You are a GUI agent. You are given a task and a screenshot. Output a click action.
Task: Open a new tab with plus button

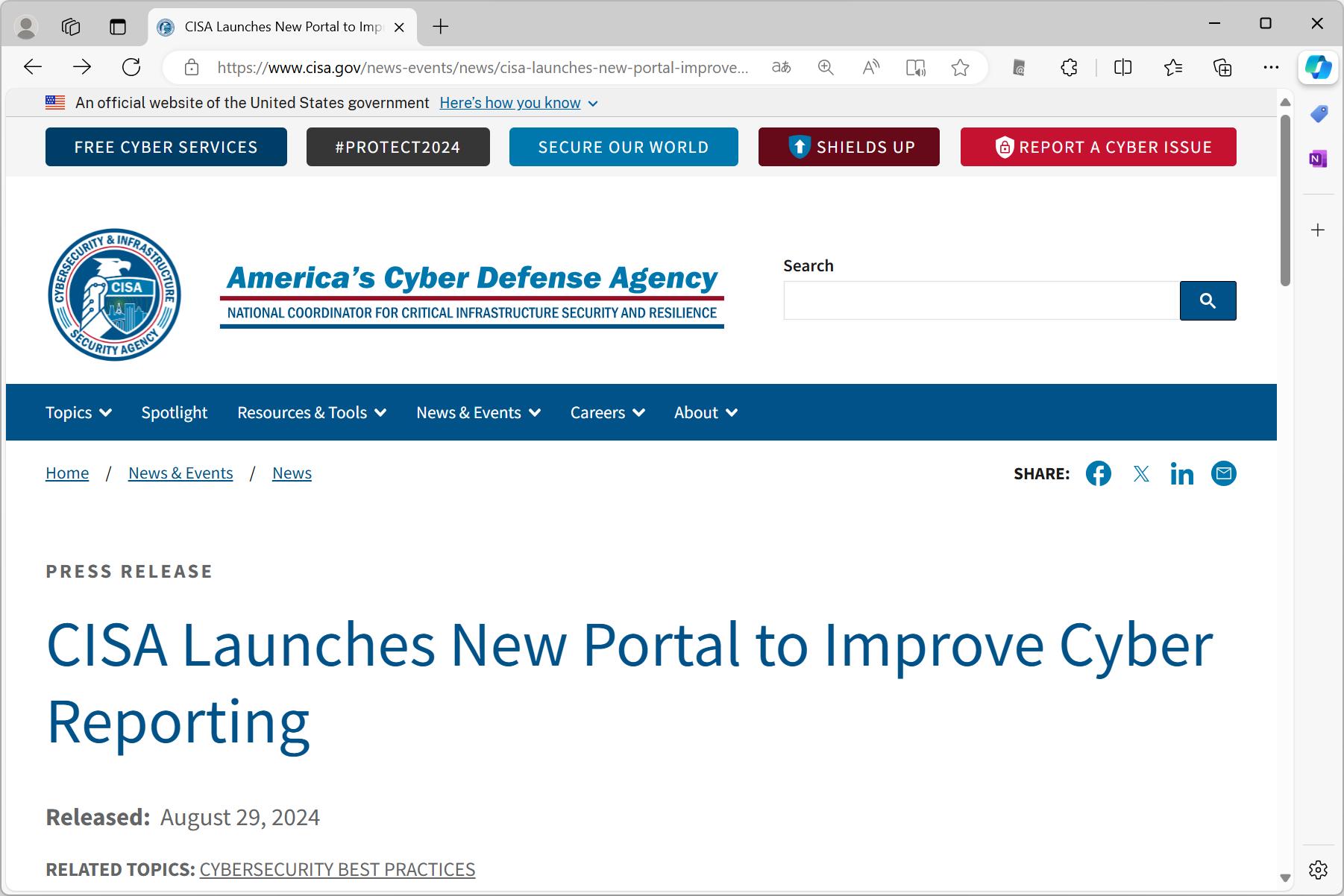441,27
